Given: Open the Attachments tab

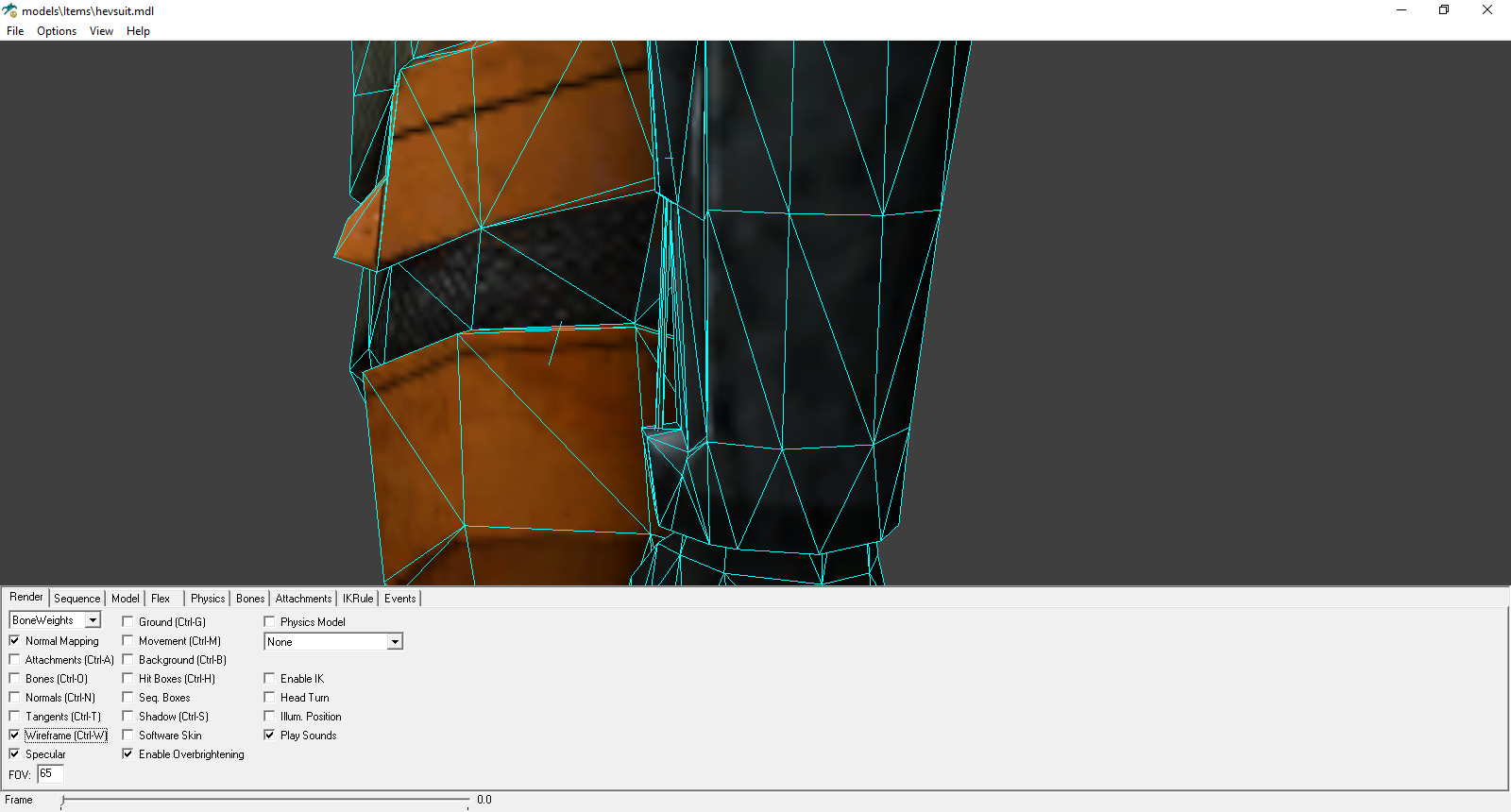Looking at the screenshot, I should 303,599.
